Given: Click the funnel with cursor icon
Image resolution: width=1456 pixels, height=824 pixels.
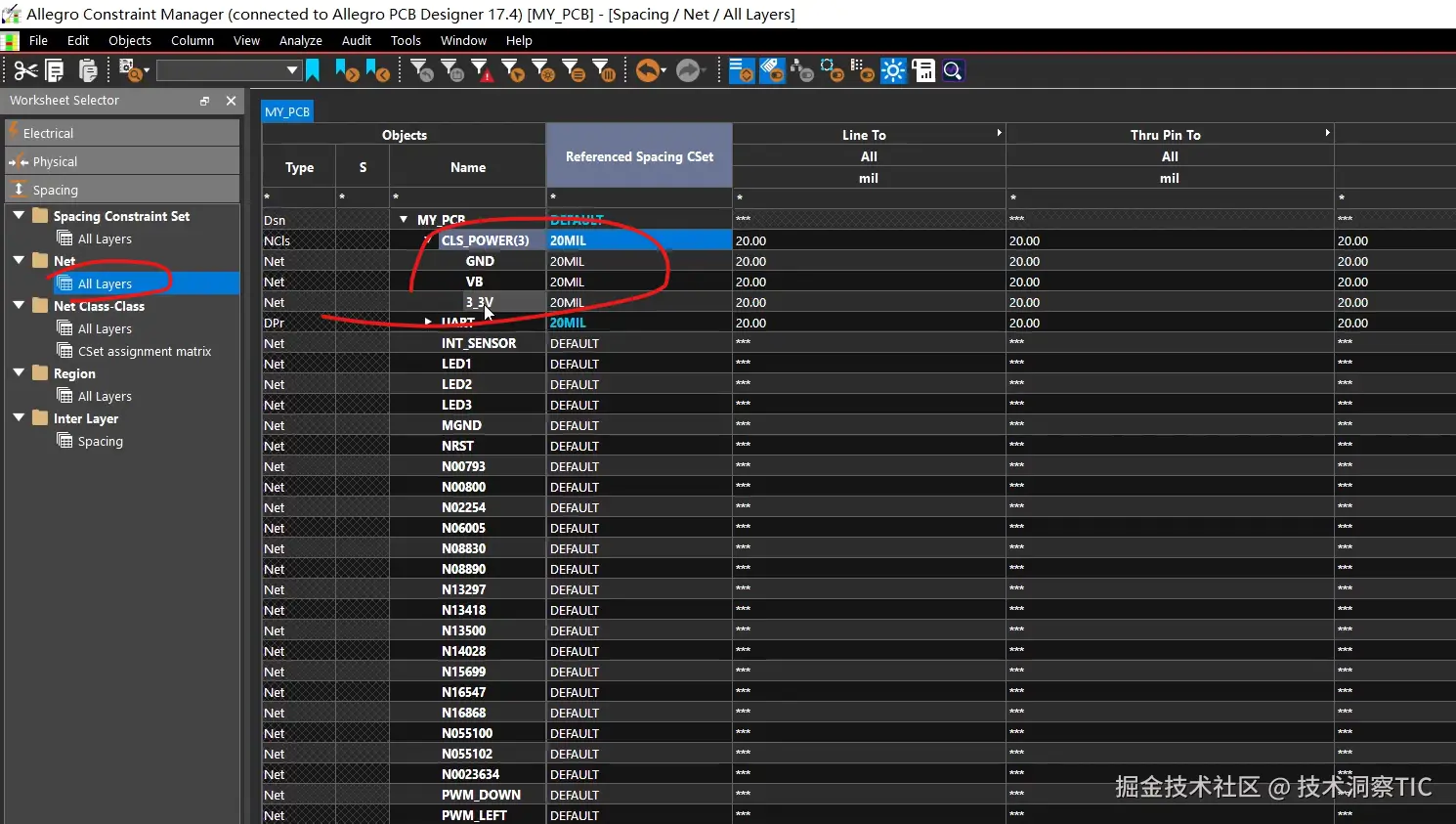Looking at the screenshot, I should [x=513, y=70].
